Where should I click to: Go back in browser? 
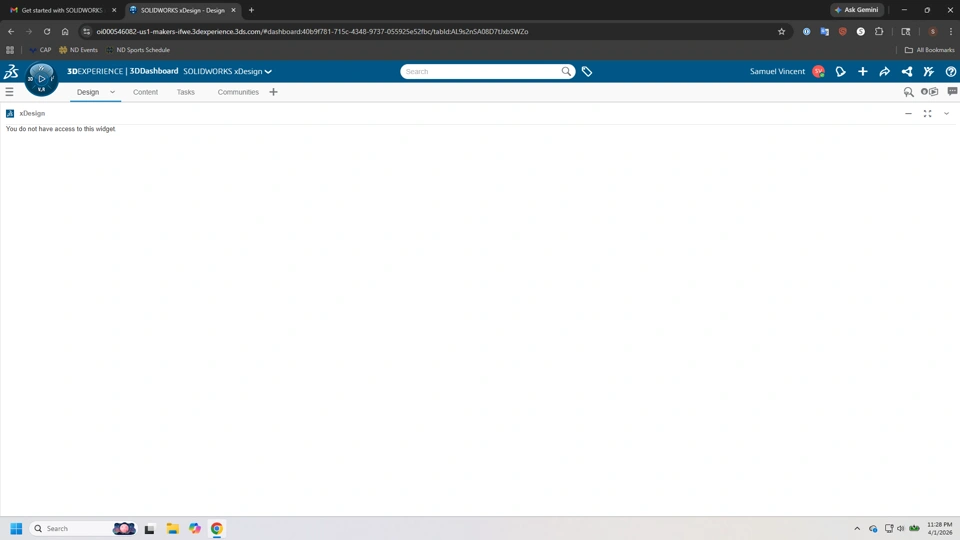point(11,31)
